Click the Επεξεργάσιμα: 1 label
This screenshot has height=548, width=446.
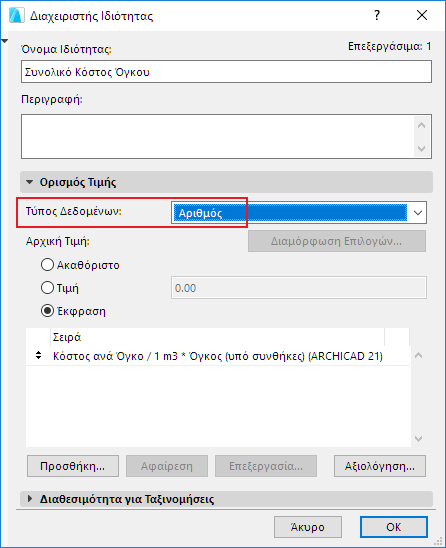(390, 46)
